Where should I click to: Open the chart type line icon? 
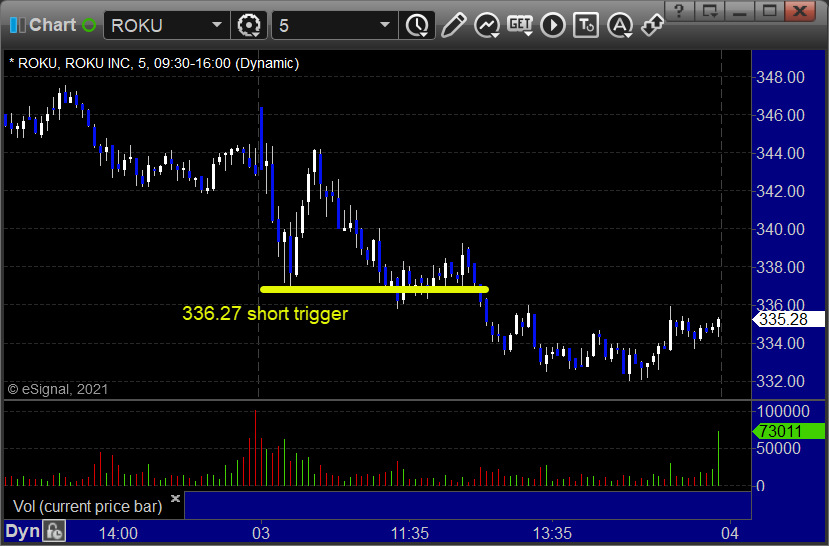coord(487,25)
